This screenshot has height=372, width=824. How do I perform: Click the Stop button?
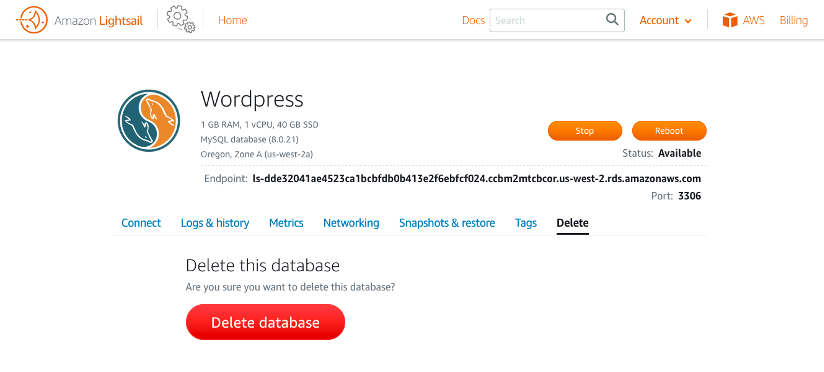[x=585, y=131]
